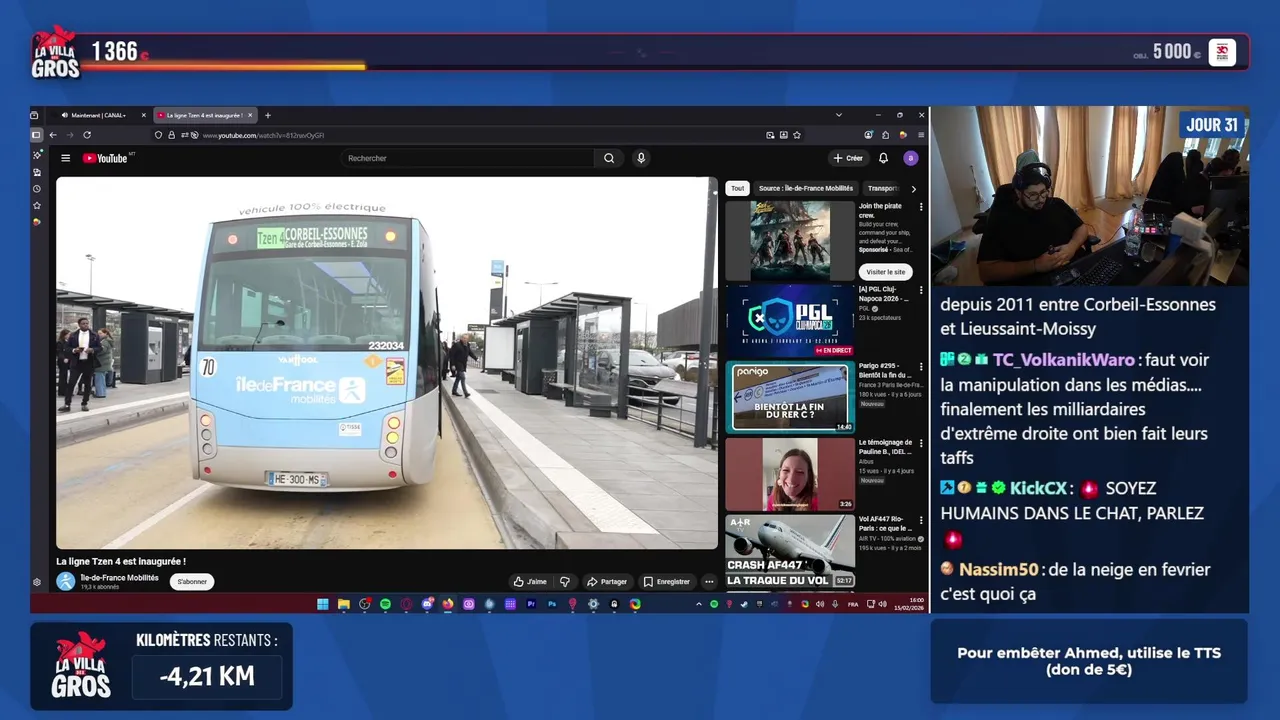Start voice search with the microphone icon
The height and width of the screenshot is (720, 1280).
coord(641,158)
